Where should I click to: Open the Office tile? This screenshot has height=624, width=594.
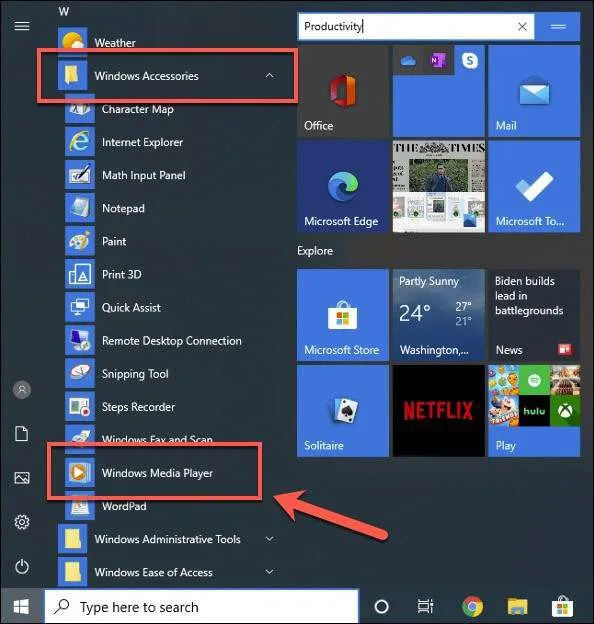click(x=343, y=91)
